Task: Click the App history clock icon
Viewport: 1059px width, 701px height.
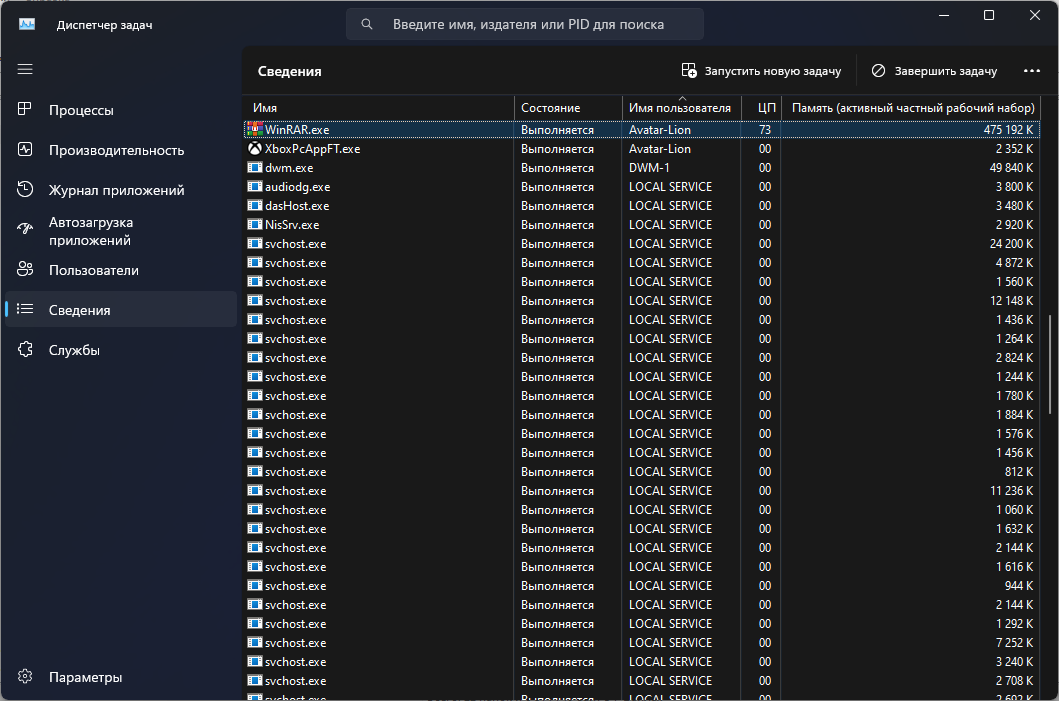Action: 25,189
